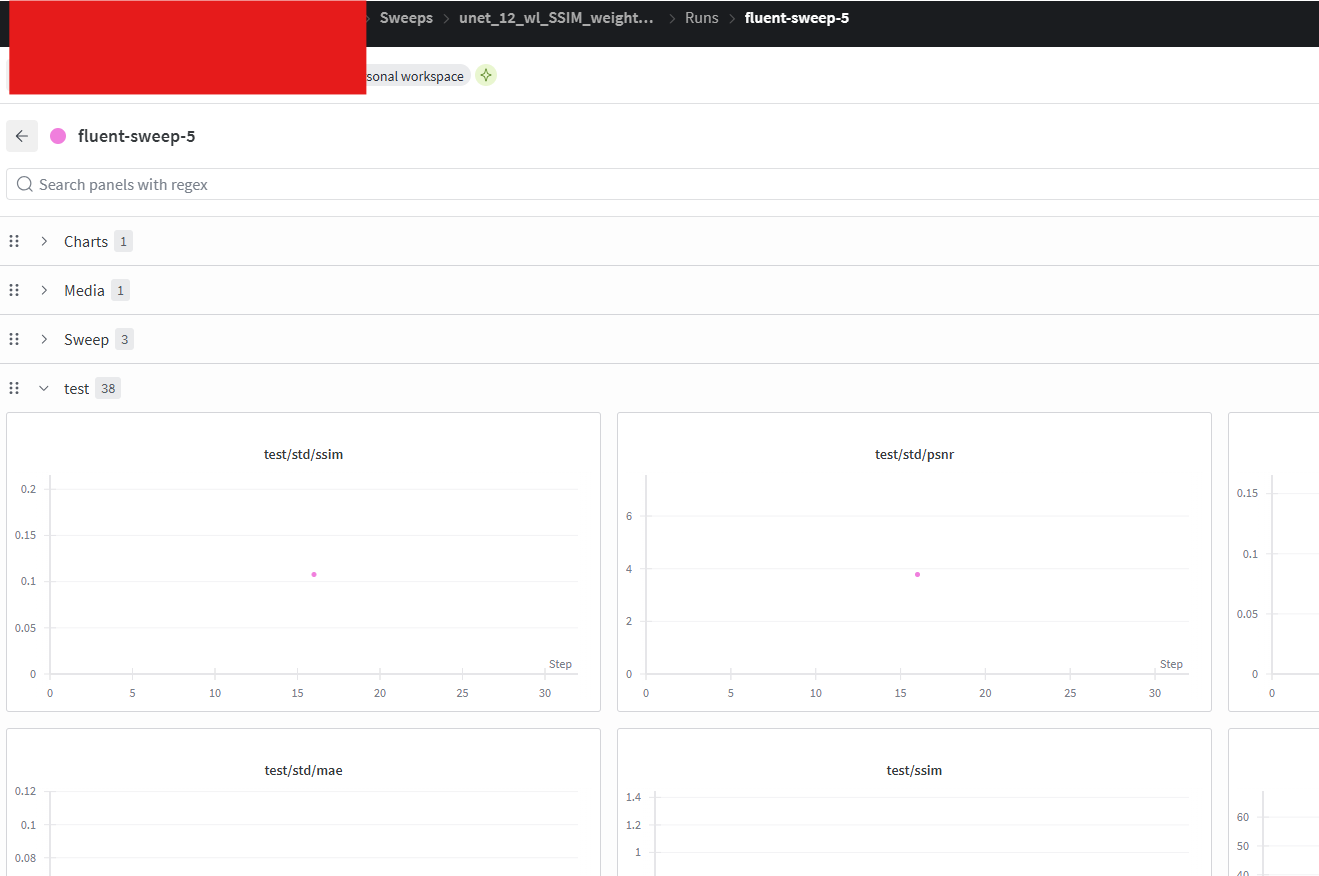Click the pink run color dot
This screenshot has height=876, width=1319.
(59, 135)
